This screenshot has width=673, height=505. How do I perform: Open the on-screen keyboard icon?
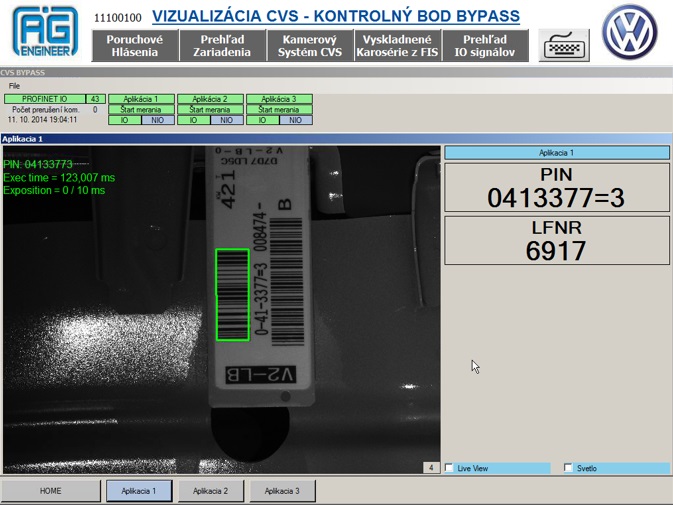pyautogui.click(x=564, y=45)
